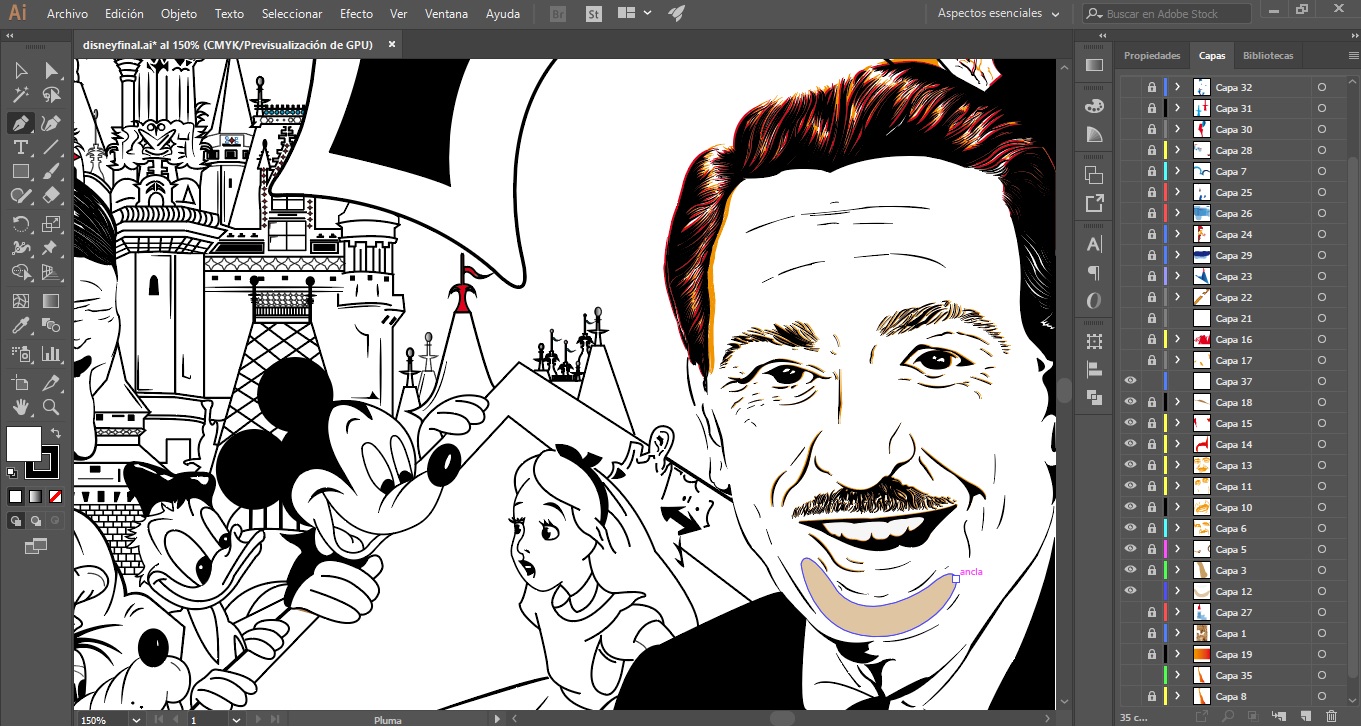Select the Eyedropper tool
1361x727 pixels.
[x=20, y=326]
